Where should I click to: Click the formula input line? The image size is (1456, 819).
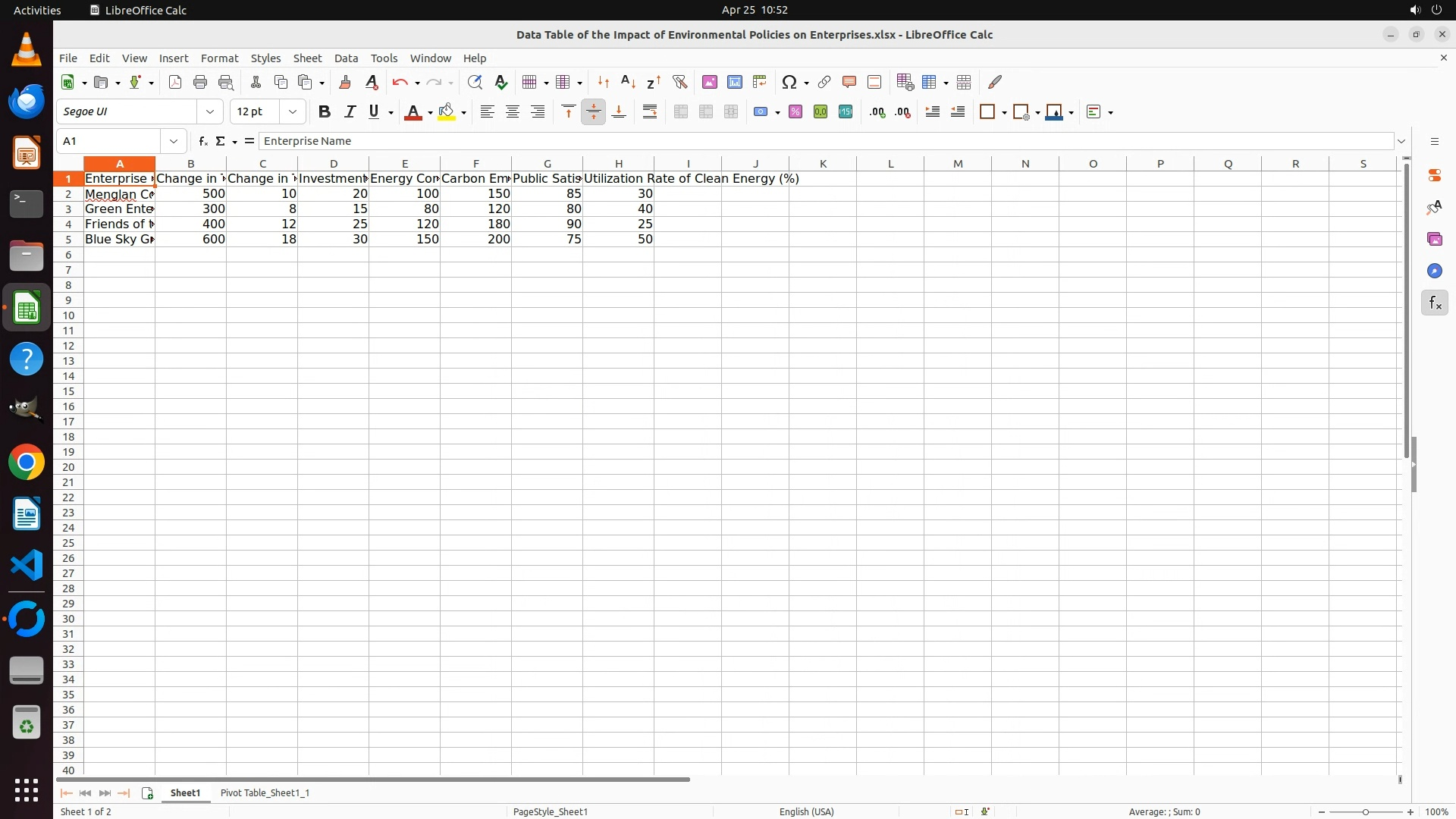(x=827, y=141)
